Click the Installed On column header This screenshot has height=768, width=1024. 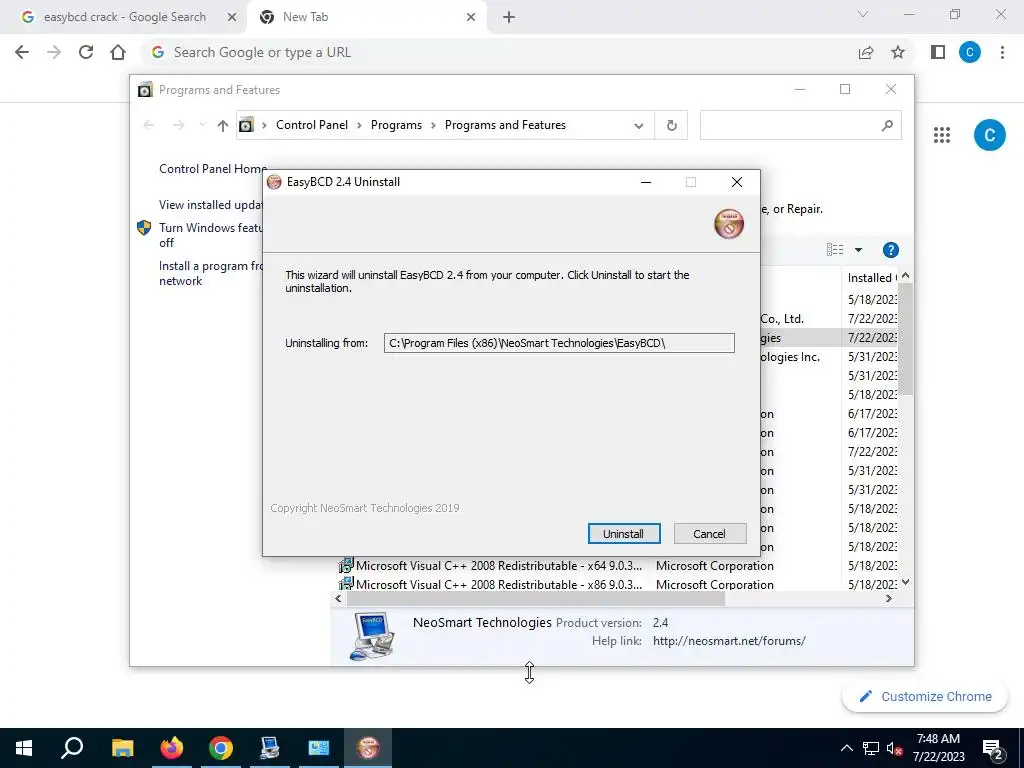tap(871, 278)
